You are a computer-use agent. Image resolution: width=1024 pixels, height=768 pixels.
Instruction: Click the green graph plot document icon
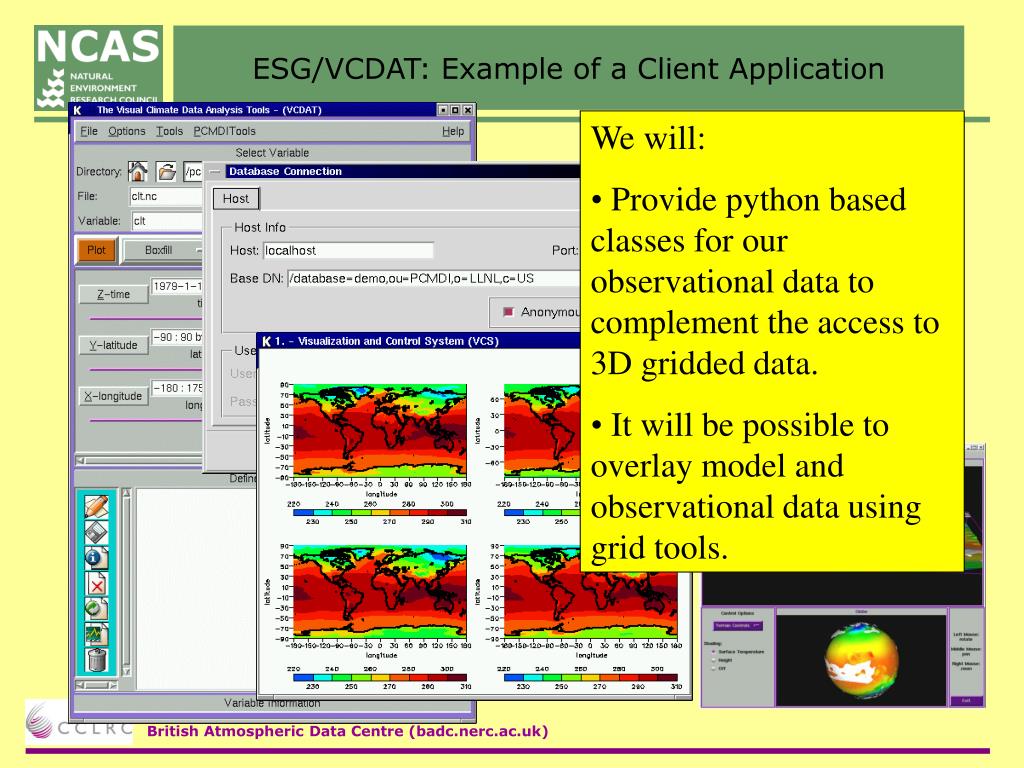(97, 634)
